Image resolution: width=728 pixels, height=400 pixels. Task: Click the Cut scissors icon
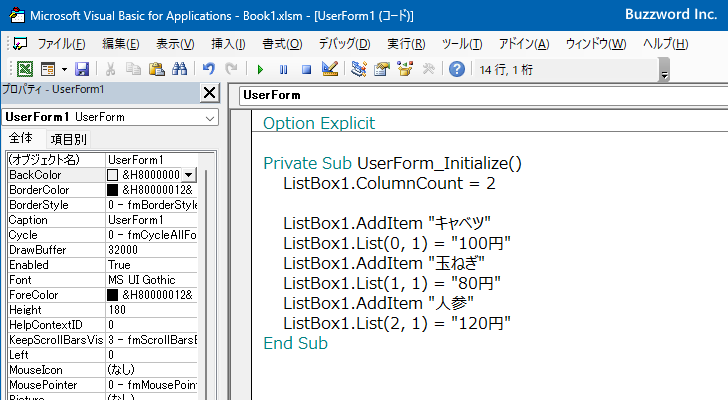click(x=110, y=70)
